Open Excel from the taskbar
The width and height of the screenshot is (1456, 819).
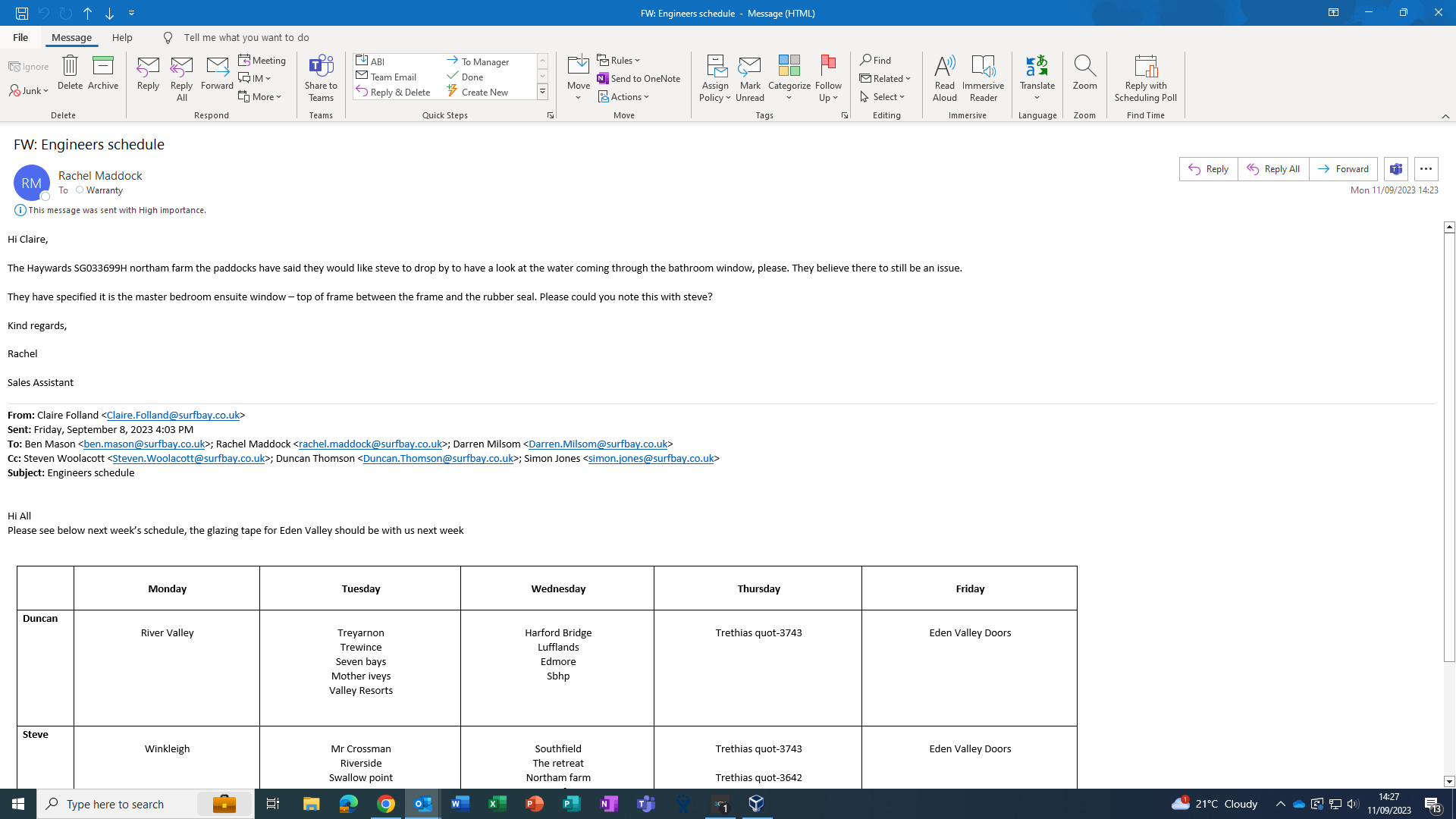(x=497, y=804)
